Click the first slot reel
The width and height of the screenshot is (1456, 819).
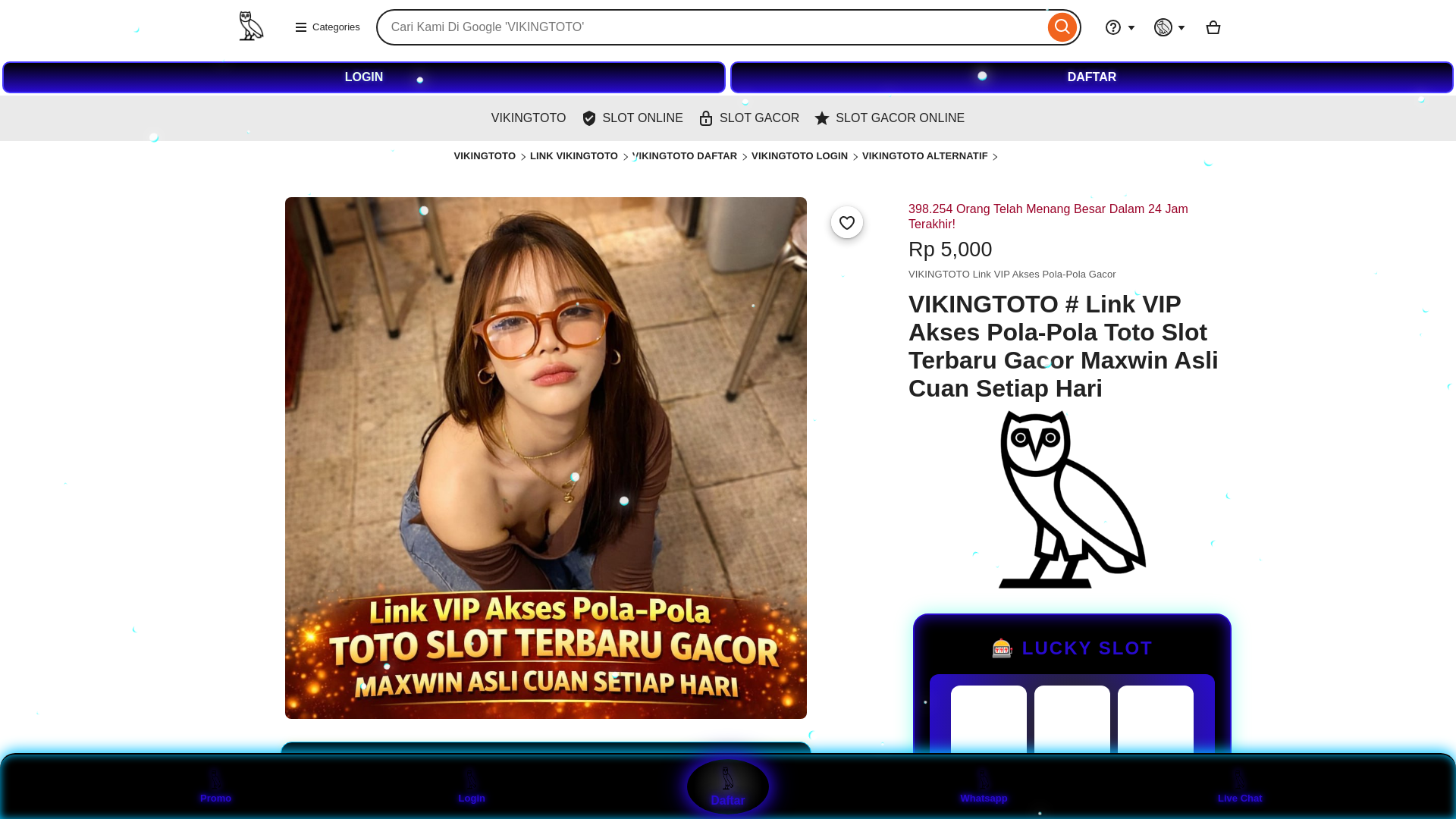(989, 720)
